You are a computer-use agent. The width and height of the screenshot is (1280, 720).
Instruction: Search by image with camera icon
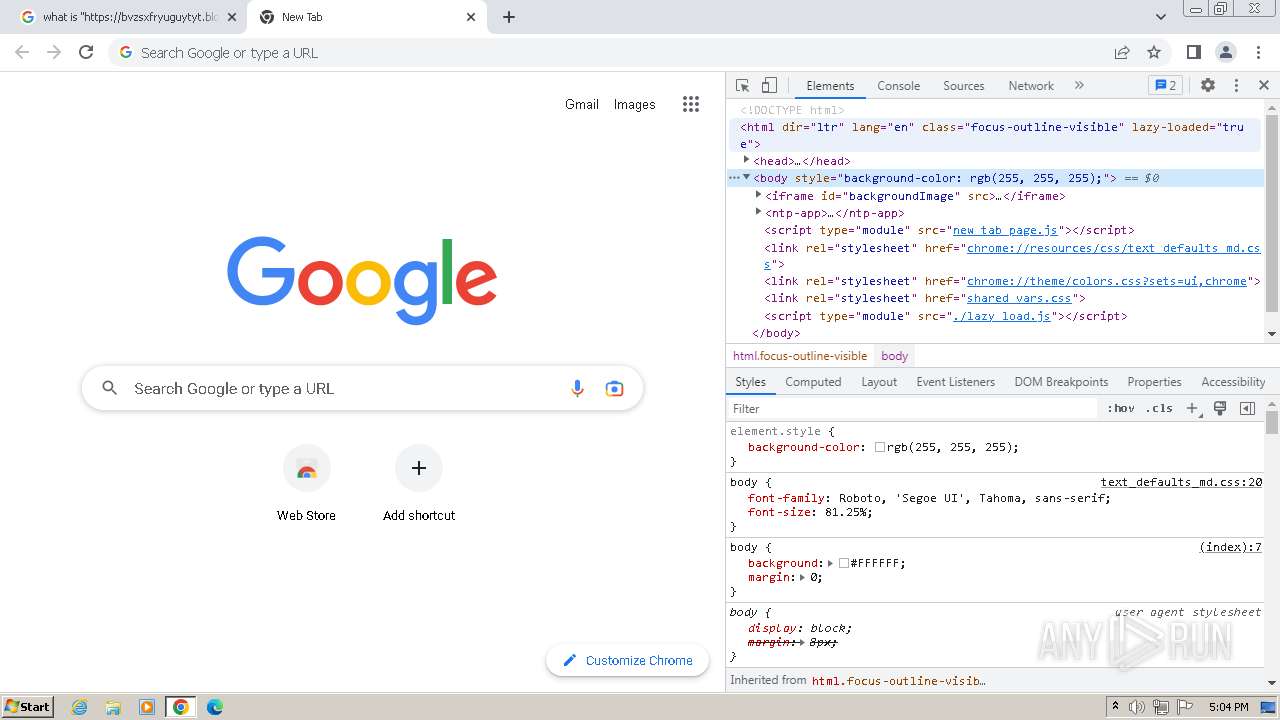coord(614,388)
